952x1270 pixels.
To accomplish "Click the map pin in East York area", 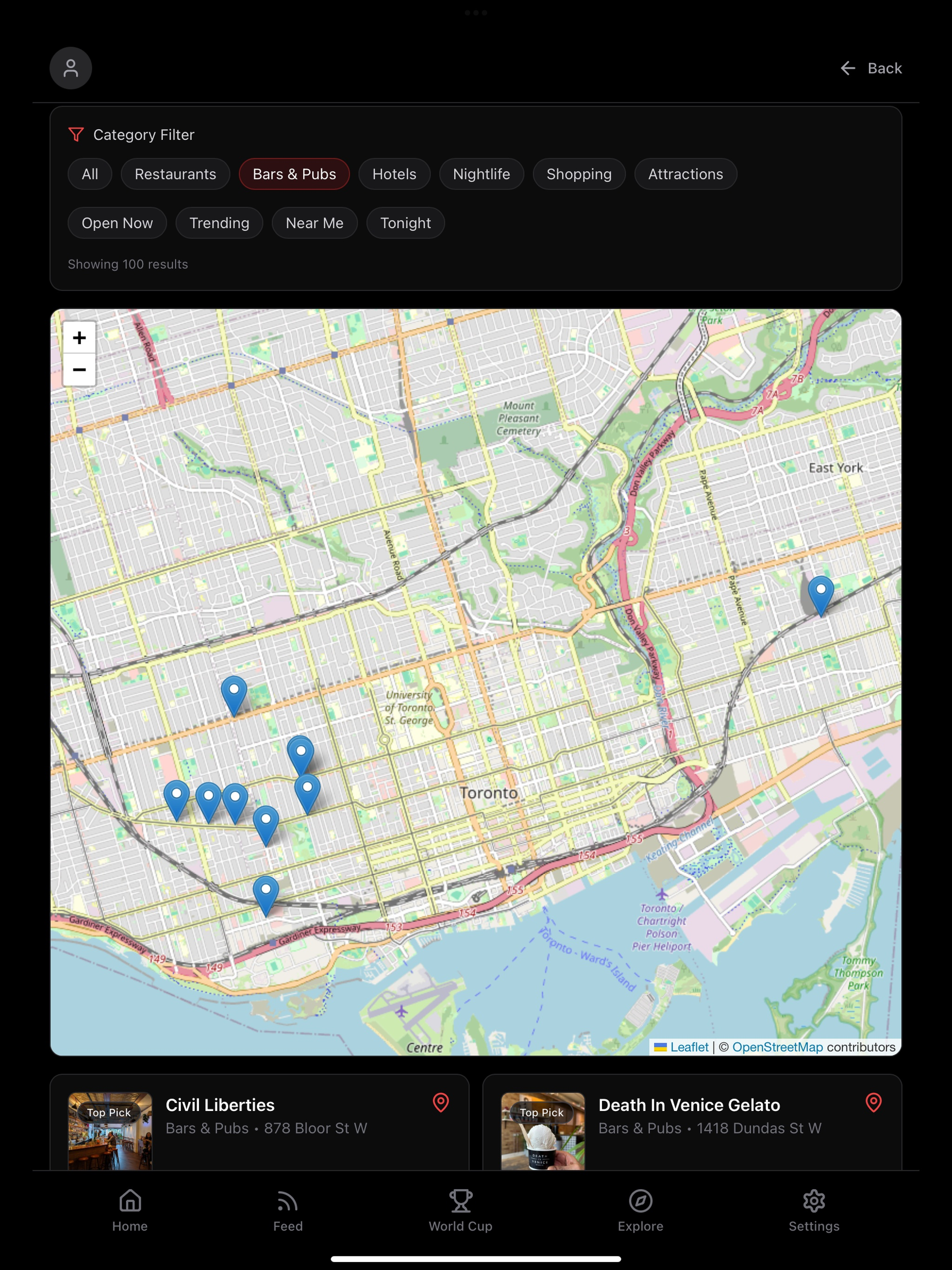I will pyautogui.click(x=820, y=596).
